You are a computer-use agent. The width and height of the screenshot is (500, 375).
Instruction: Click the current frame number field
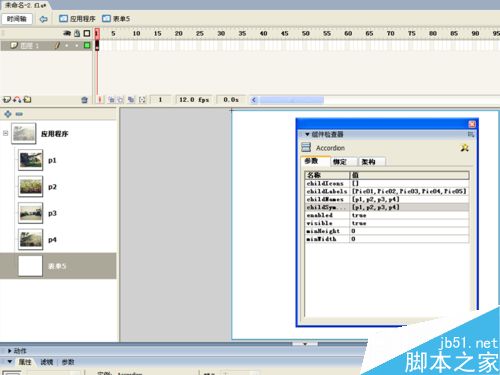tap(160, 100)
